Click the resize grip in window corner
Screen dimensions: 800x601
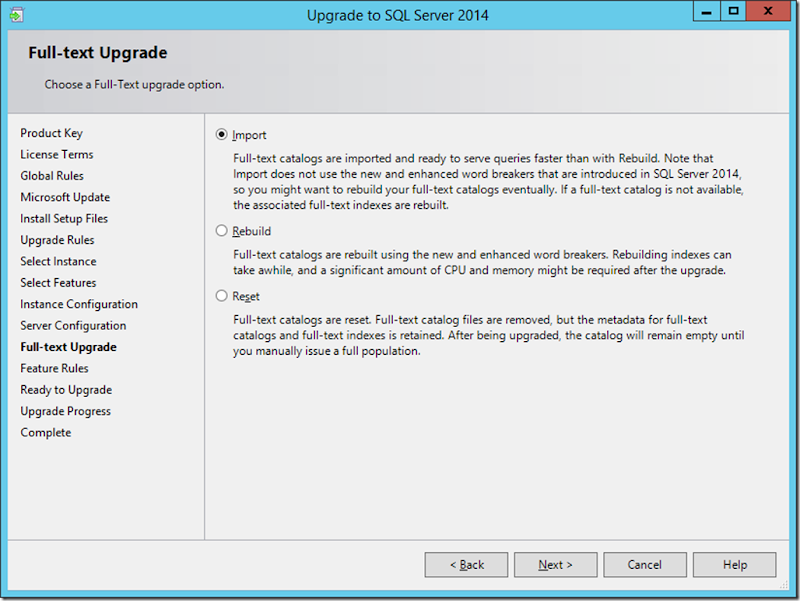coord(784,585)
